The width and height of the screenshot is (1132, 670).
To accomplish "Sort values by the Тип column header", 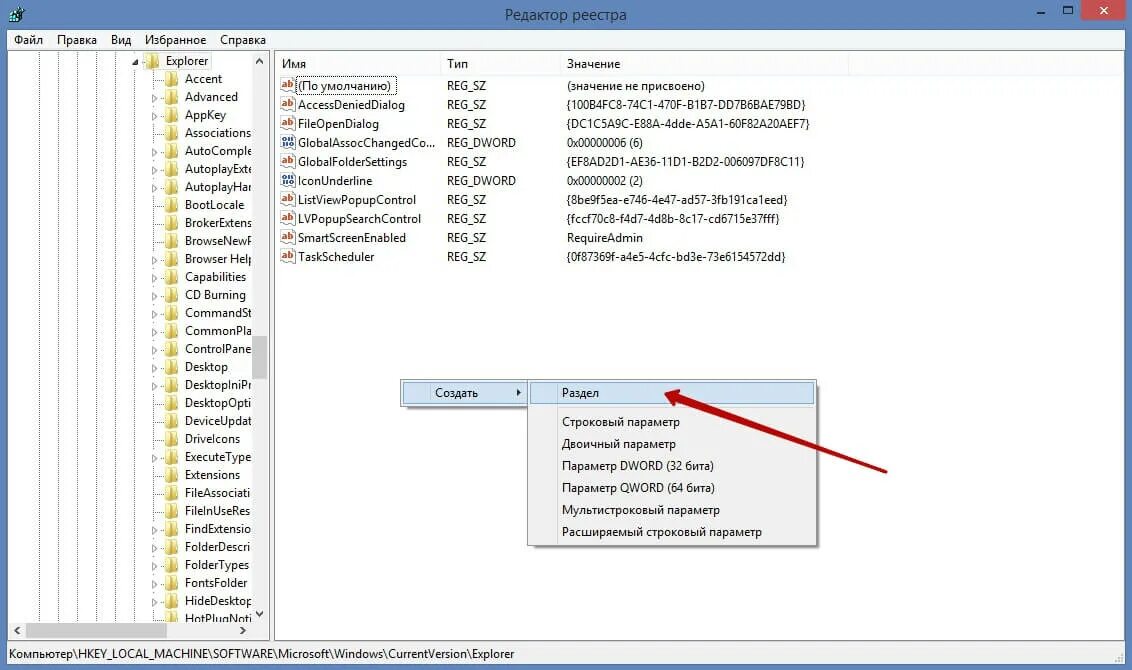I will click(500, 64).
